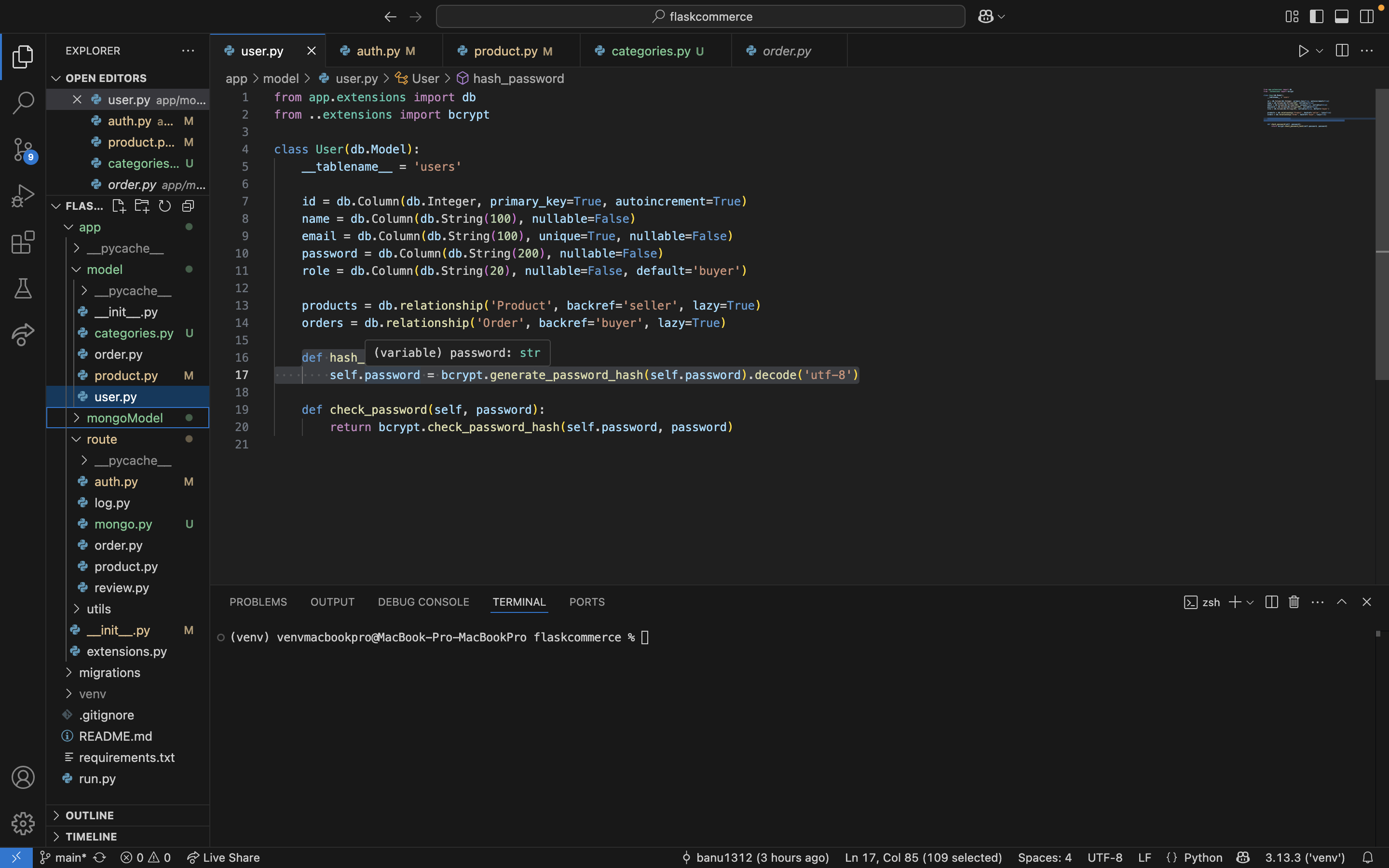Refresh the explorer file tree
The height and width of the screenshot is (868, 1389).
tap(165, 206)
